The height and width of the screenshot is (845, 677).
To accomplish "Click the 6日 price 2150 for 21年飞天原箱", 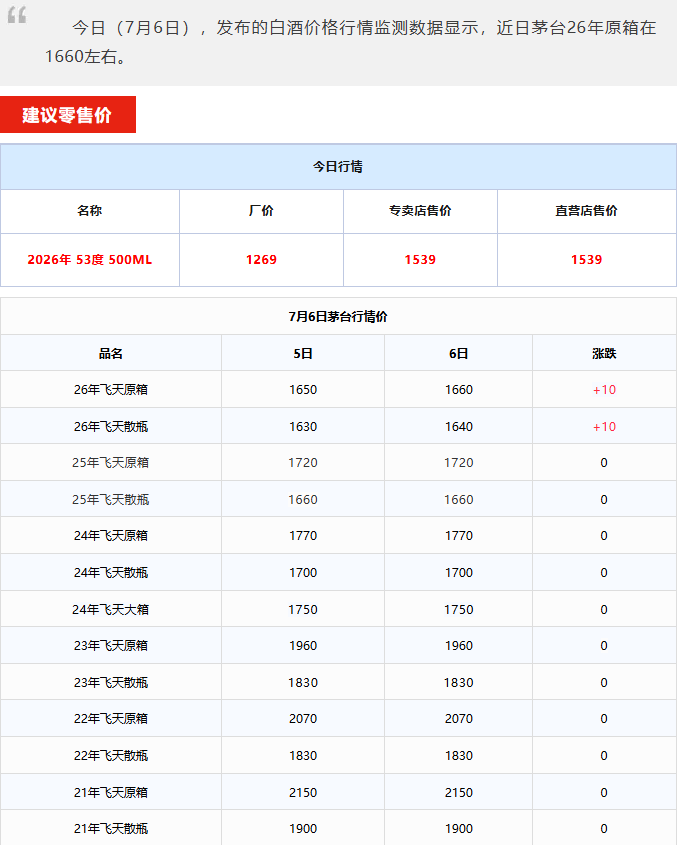I will pos(459,792).
